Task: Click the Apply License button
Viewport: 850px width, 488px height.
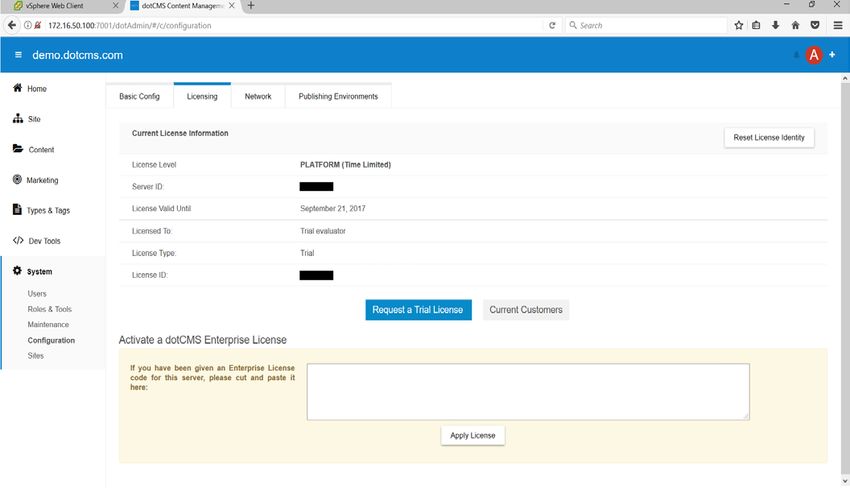Action: coord(473,435)
